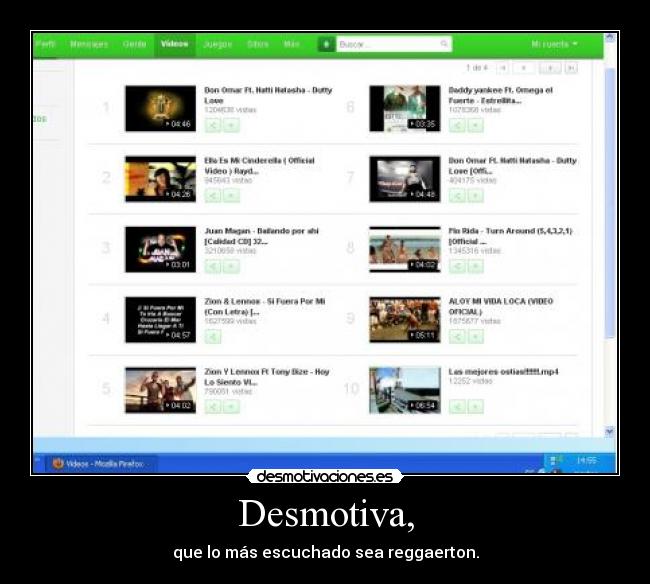
Task: Play the Juan Magan thumbnail showing 03:01
Action: (x=160, y=249)
